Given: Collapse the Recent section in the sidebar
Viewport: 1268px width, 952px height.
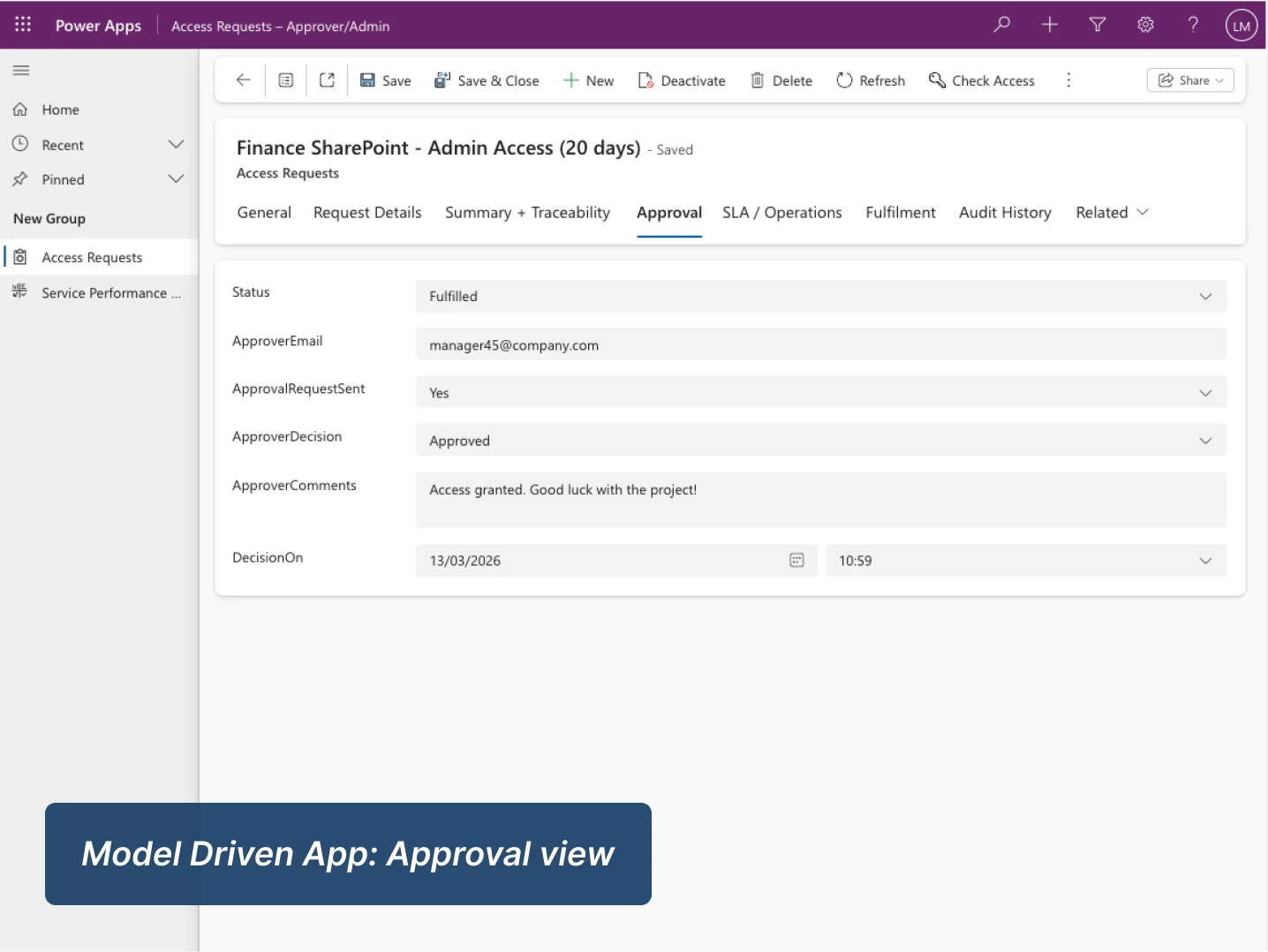Looking at the screenshot, I should (175, 144).
